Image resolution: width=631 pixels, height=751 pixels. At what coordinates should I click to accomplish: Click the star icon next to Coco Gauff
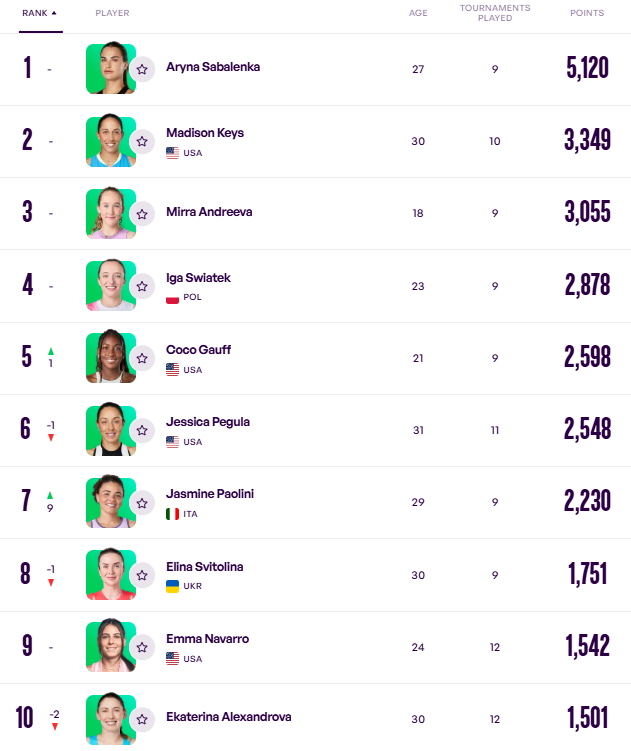(142, 358)
